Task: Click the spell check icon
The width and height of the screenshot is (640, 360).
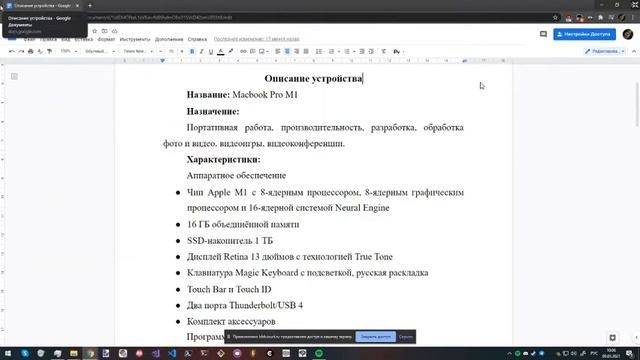Action: (x=40, y=51)
